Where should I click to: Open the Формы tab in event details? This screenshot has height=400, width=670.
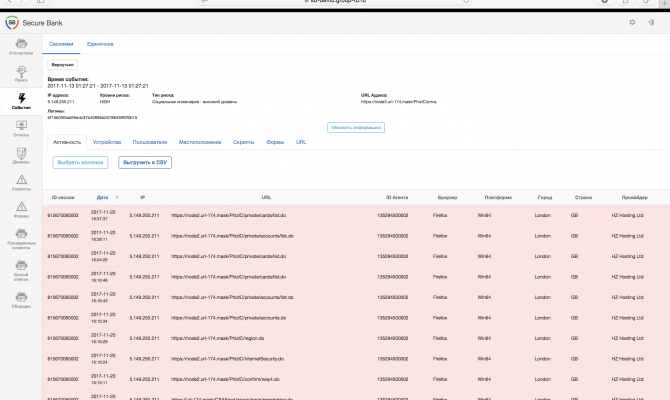point(275,142)
